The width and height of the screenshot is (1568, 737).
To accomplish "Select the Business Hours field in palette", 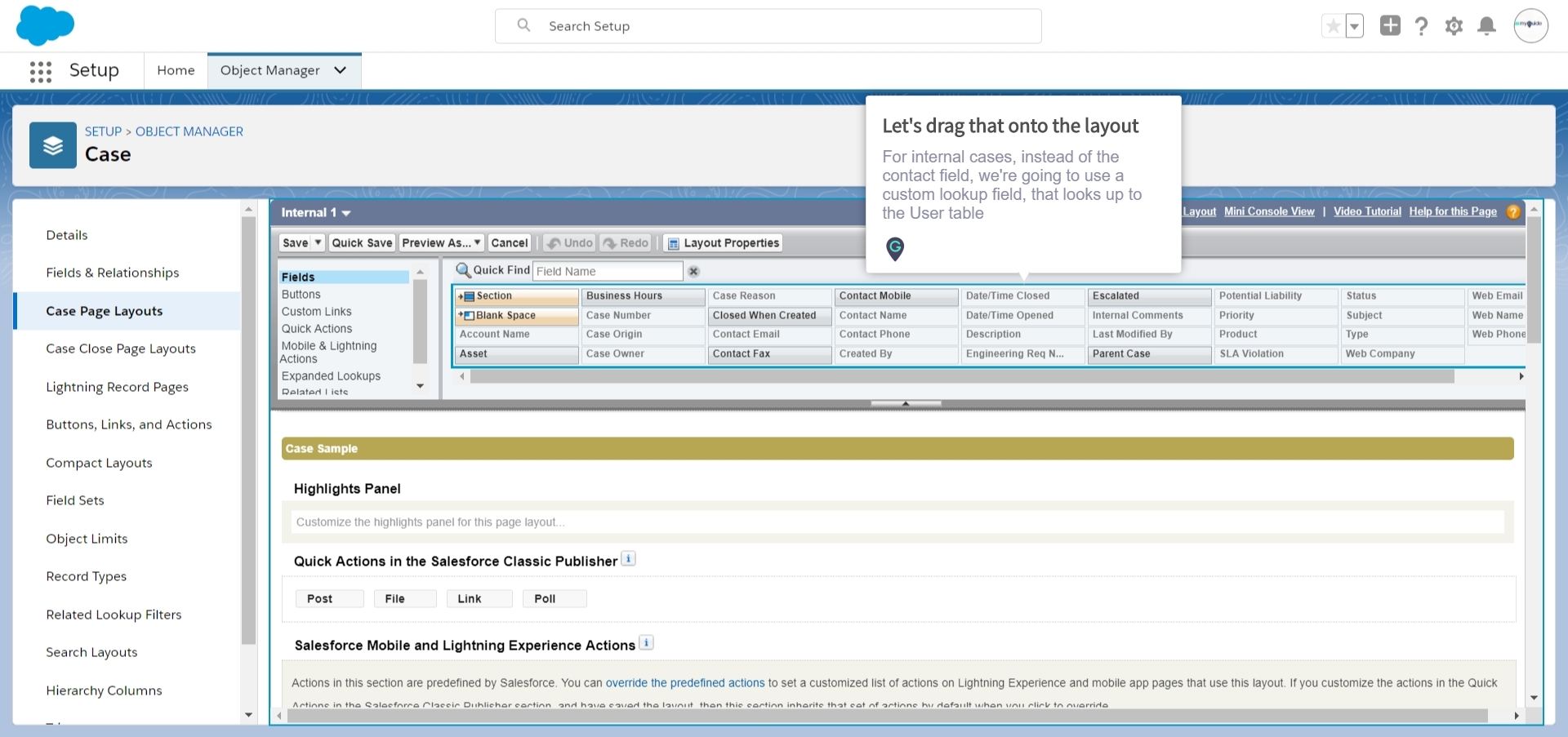I will pos(644,296).
